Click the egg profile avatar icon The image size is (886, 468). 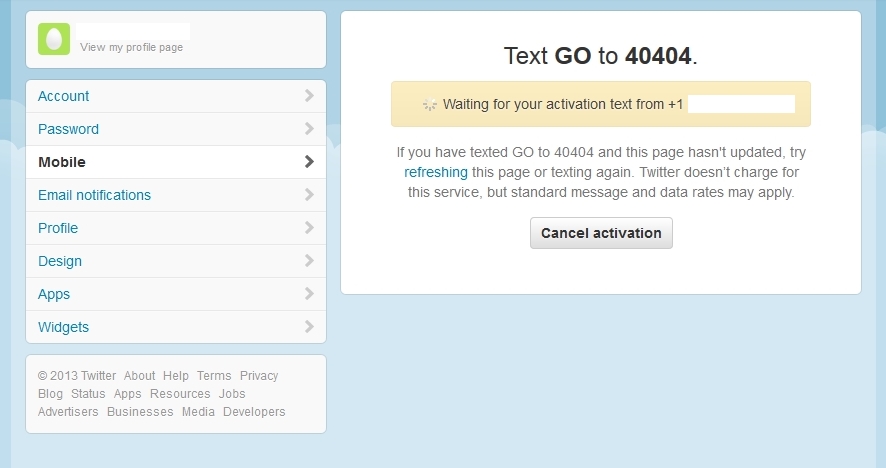click(x=54, y=39)
